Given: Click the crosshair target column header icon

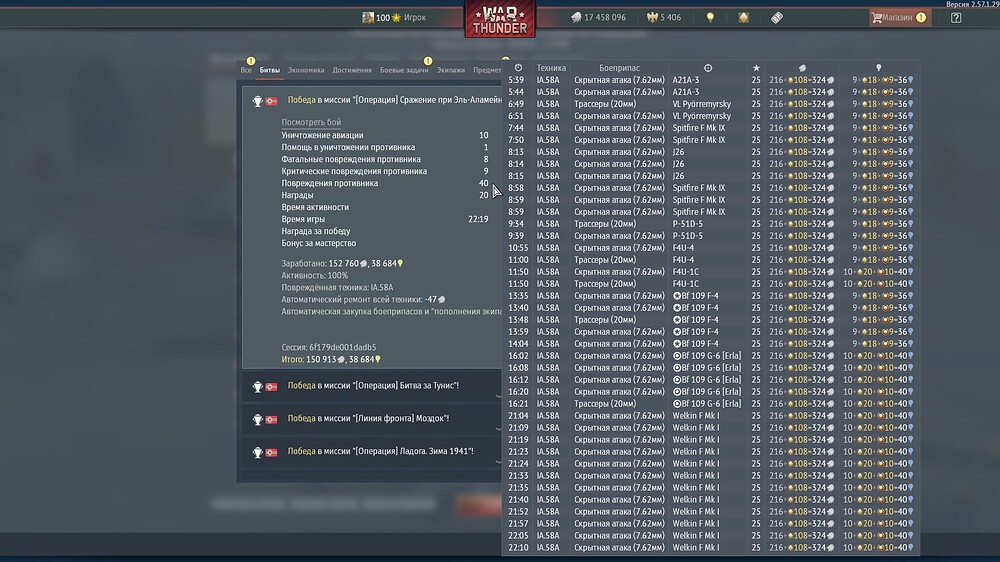Looking at the screenshot, I should click(x=708, y=68).
